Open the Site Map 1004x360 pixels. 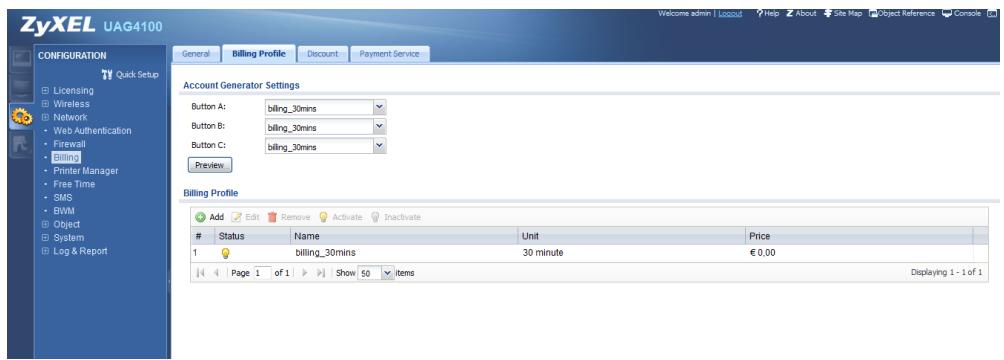843,13
